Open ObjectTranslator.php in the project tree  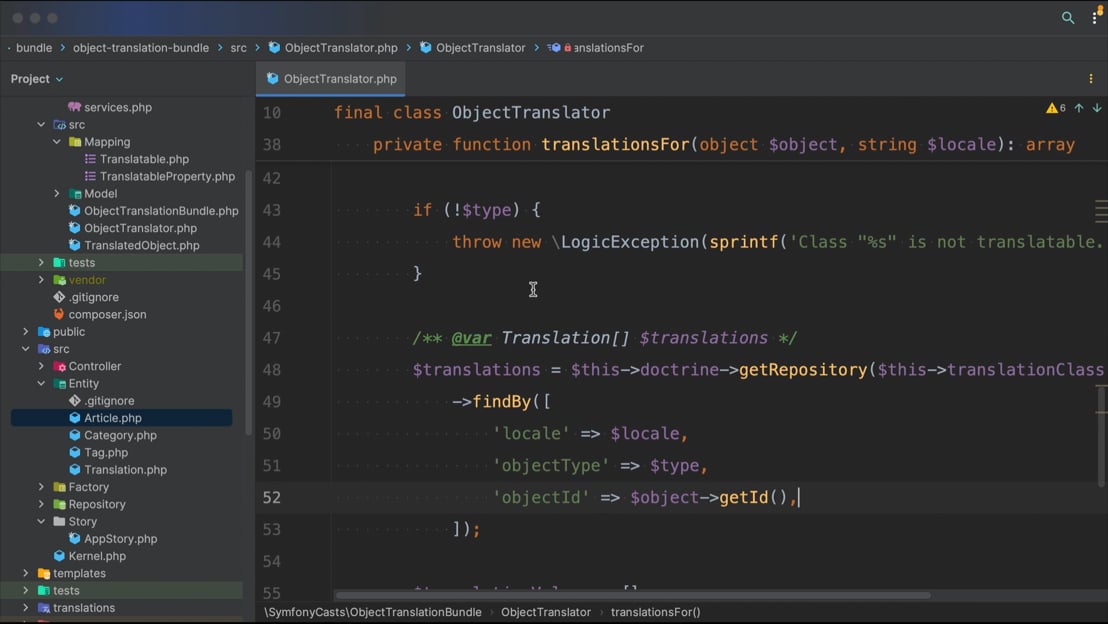coord(140,228)
